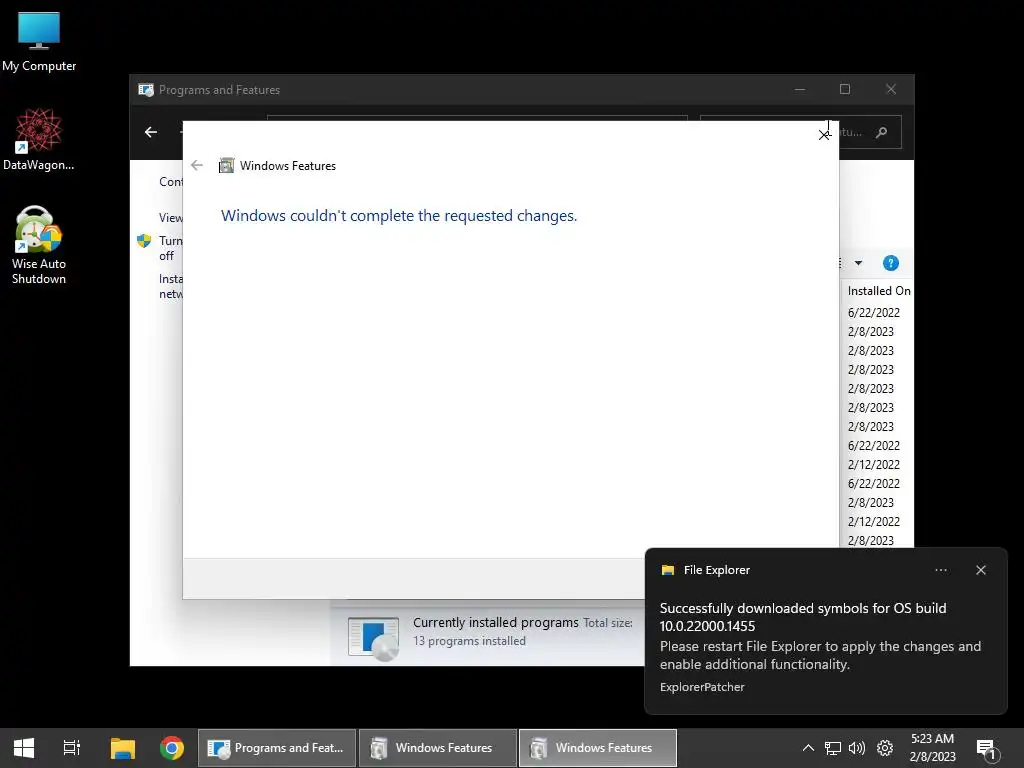Open help in Programs and Features
This screenshot has width=1024, height=768.
pyautogui.click(x=891, y=263)
